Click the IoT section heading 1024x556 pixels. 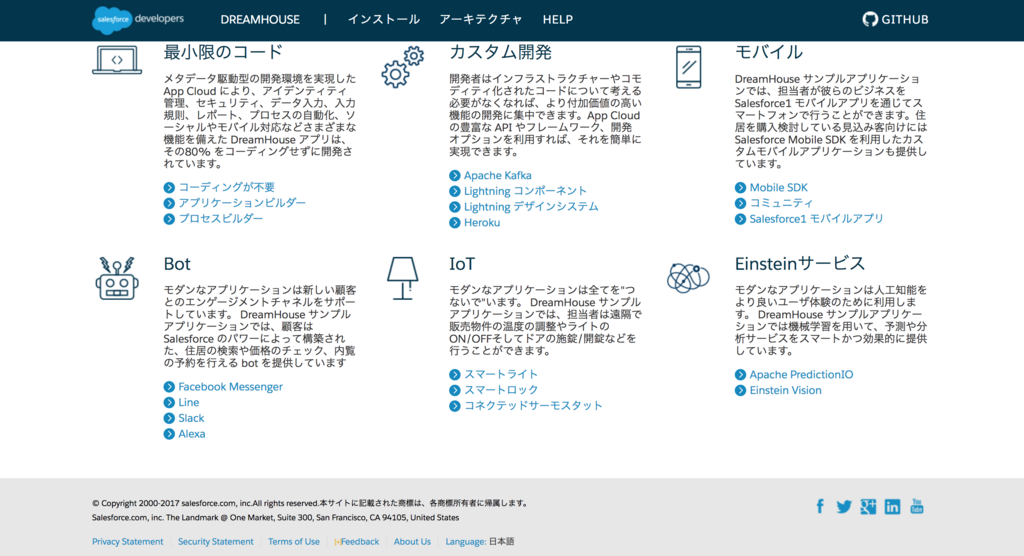click(462, 264)
